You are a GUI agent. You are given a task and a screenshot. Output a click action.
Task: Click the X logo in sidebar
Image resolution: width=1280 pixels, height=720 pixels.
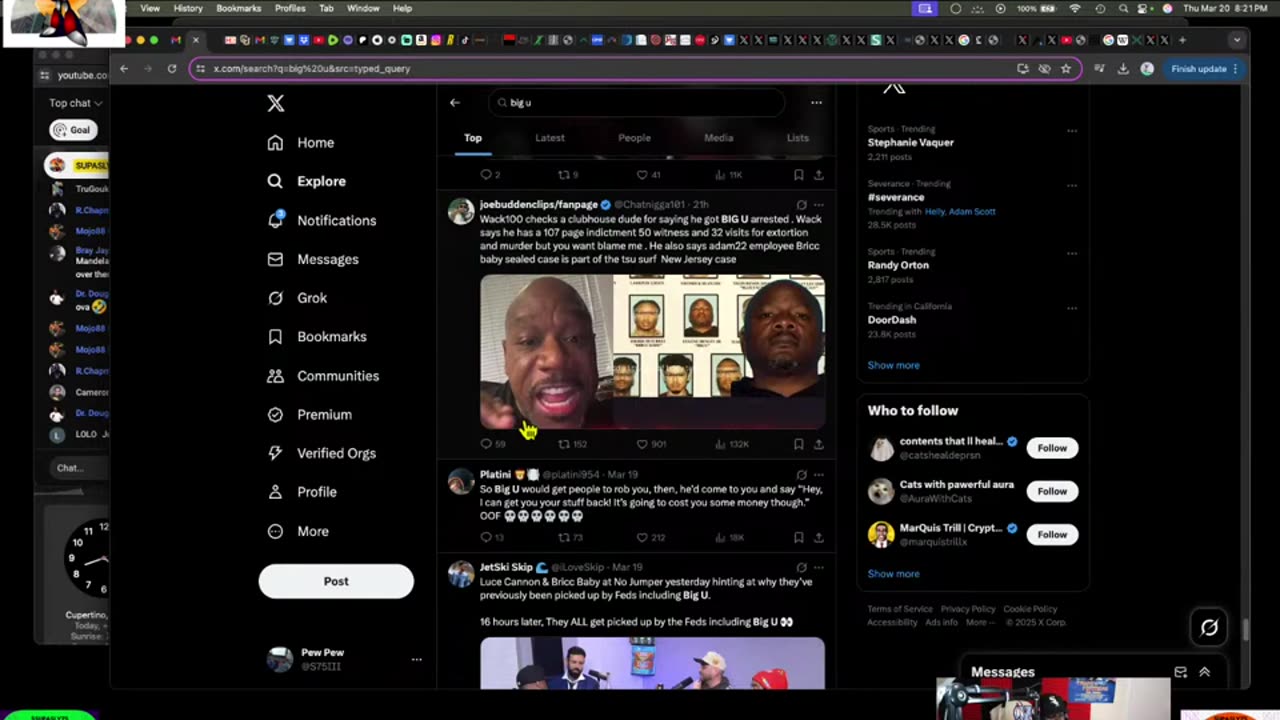276,103
